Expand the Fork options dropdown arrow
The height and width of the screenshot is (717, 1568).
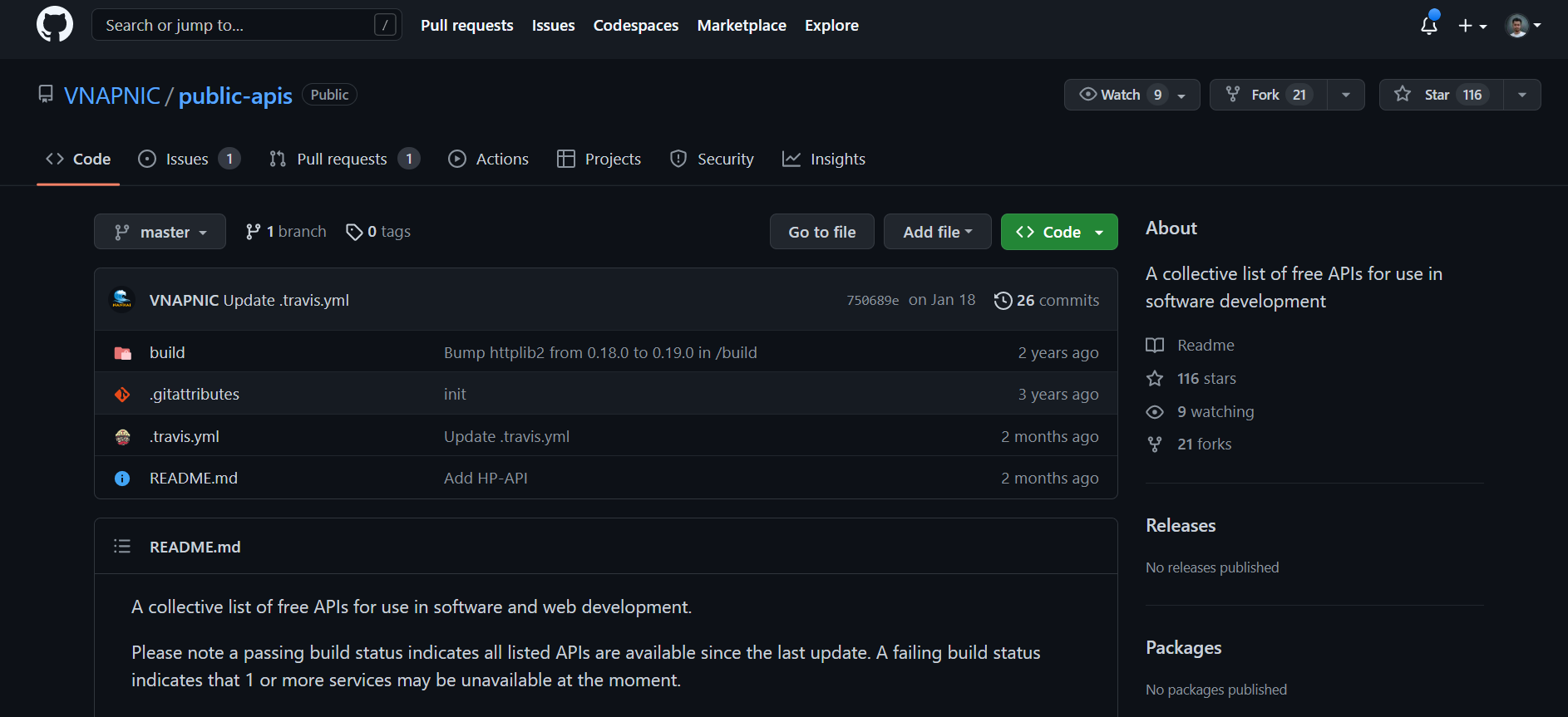point(1346,95)
